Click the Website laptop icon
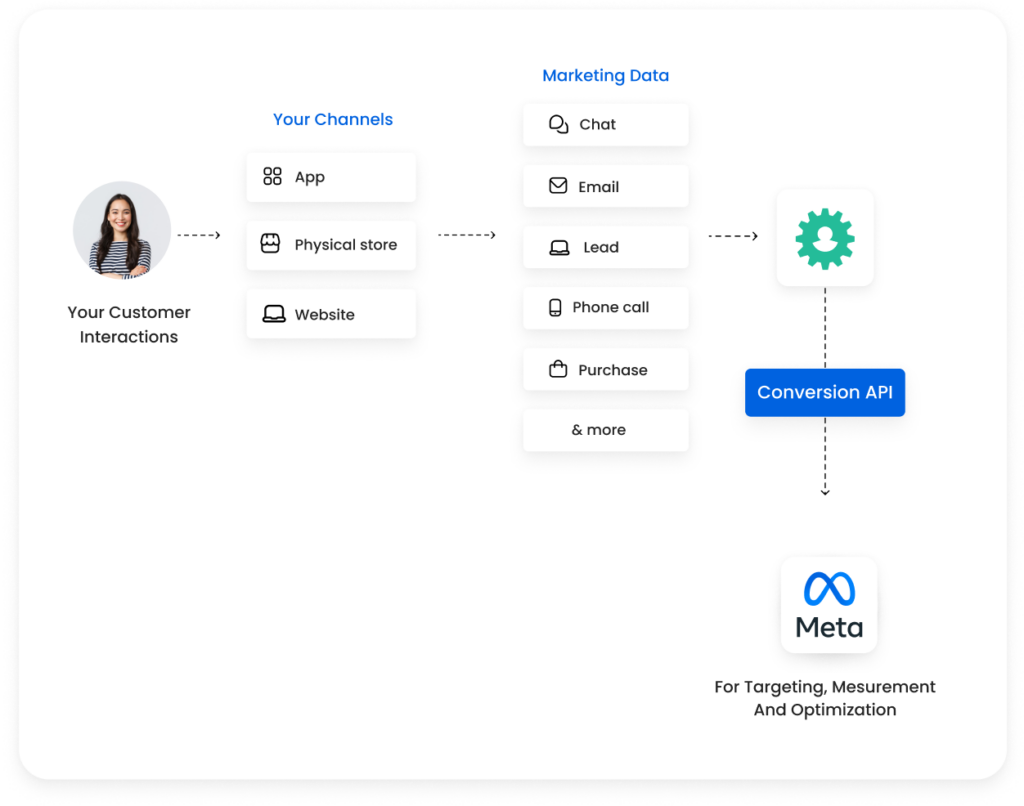Screen dimensions: 1024x806 point(273,314)
